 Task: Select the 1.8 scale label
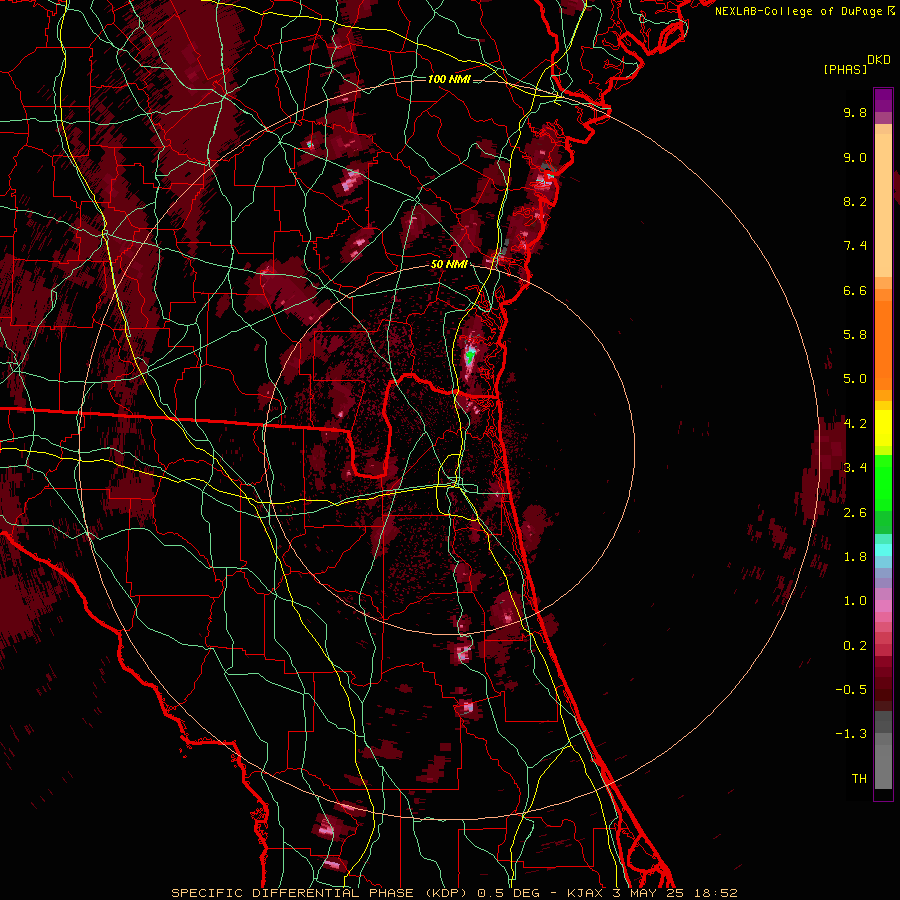[x=855, y=557]
